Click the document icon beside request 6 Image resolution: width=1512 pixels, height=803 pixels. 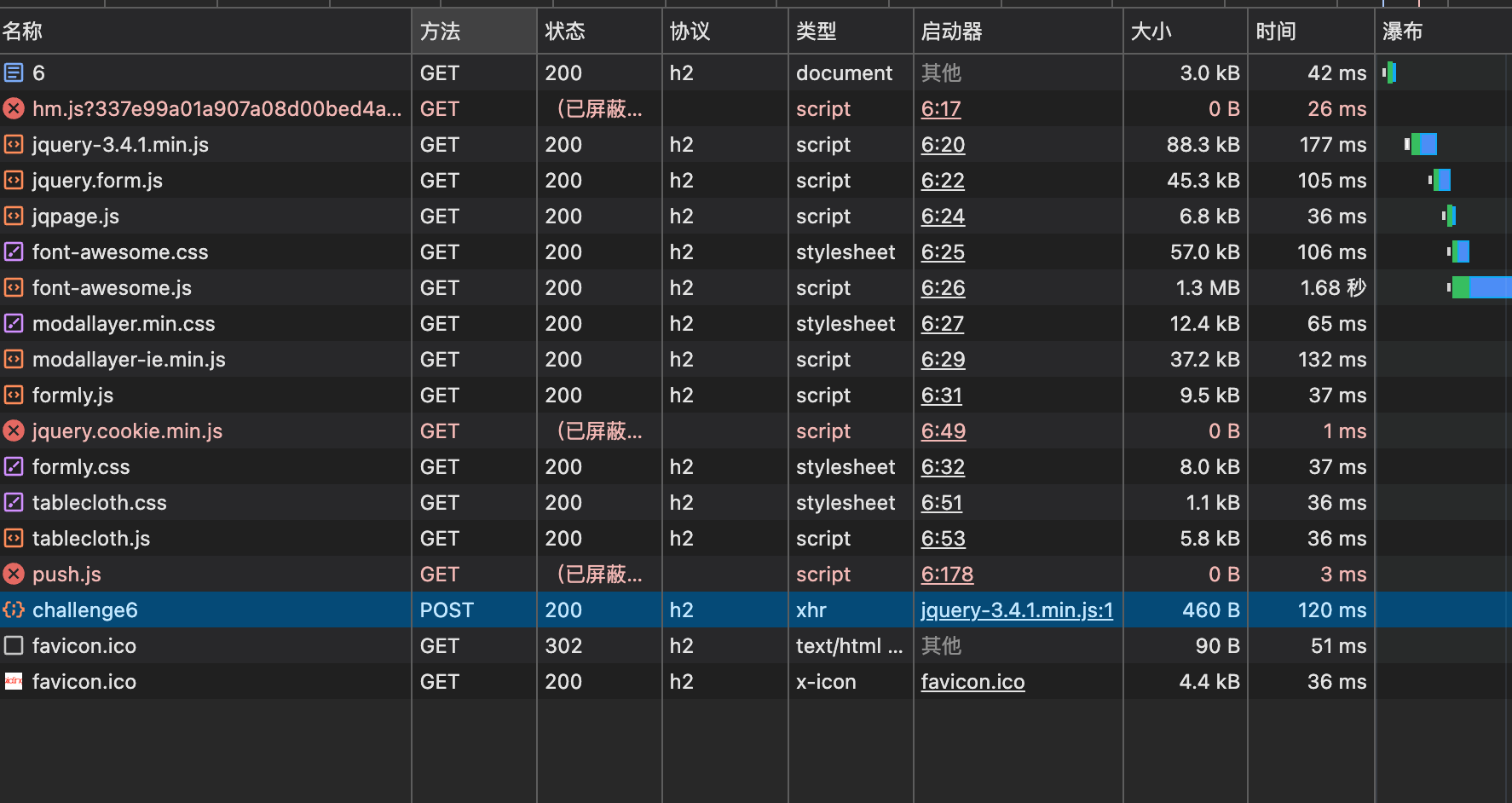tap(14, 73)
